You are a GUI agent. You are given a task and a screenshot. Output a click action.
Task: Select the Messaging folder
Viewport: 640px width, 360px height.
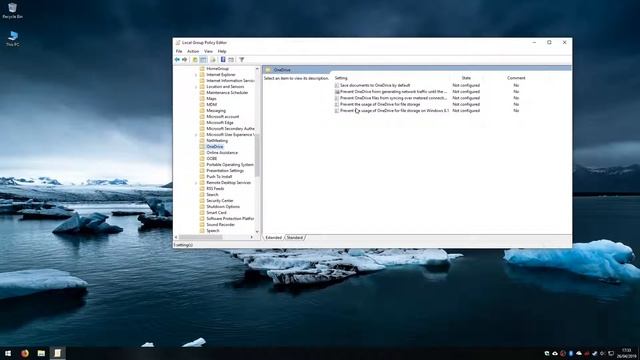212,111
